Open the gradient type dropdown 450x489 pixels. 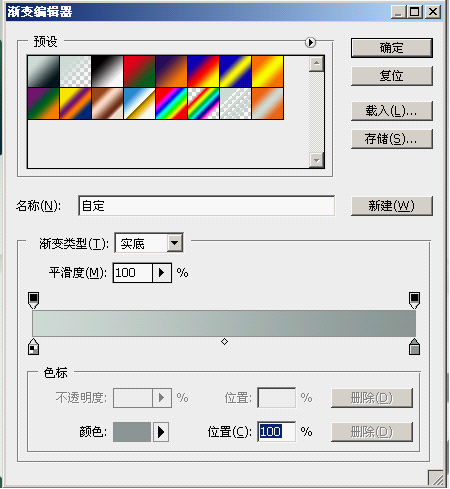[x=175, y=243]
